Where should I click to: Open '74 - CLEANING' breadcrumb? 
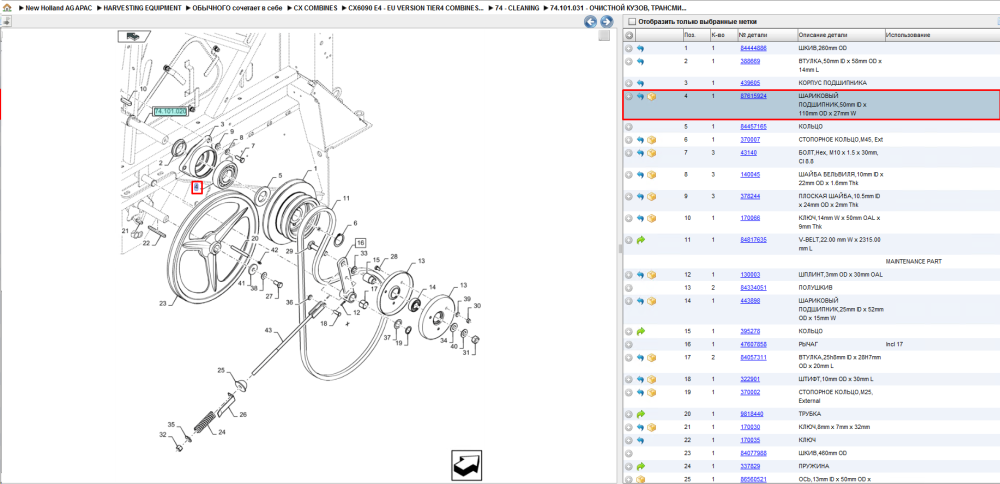click(x=518, y=8)
